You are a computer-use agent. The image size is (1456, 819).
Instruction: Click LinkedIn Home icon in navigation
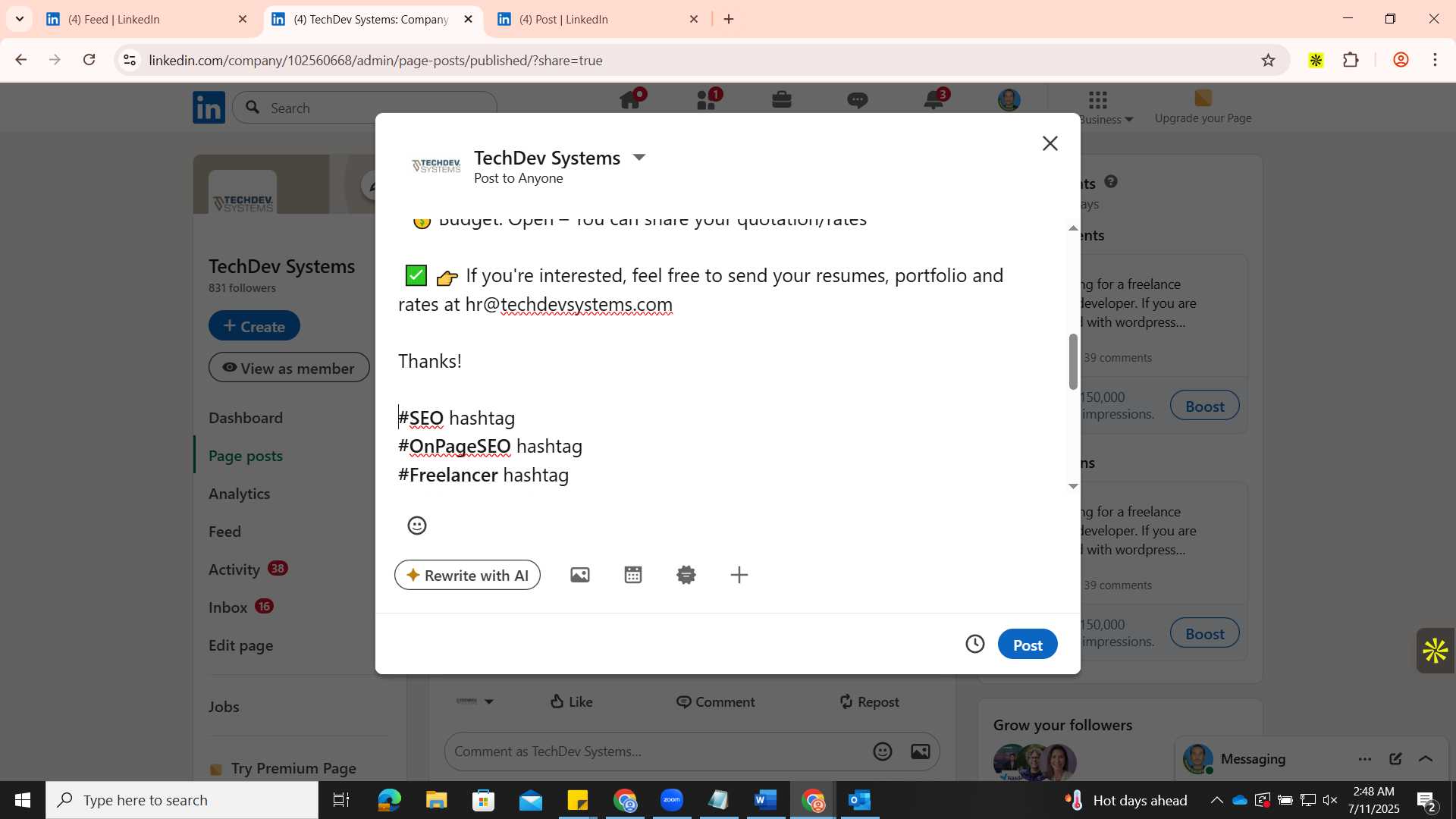(631, 100)
